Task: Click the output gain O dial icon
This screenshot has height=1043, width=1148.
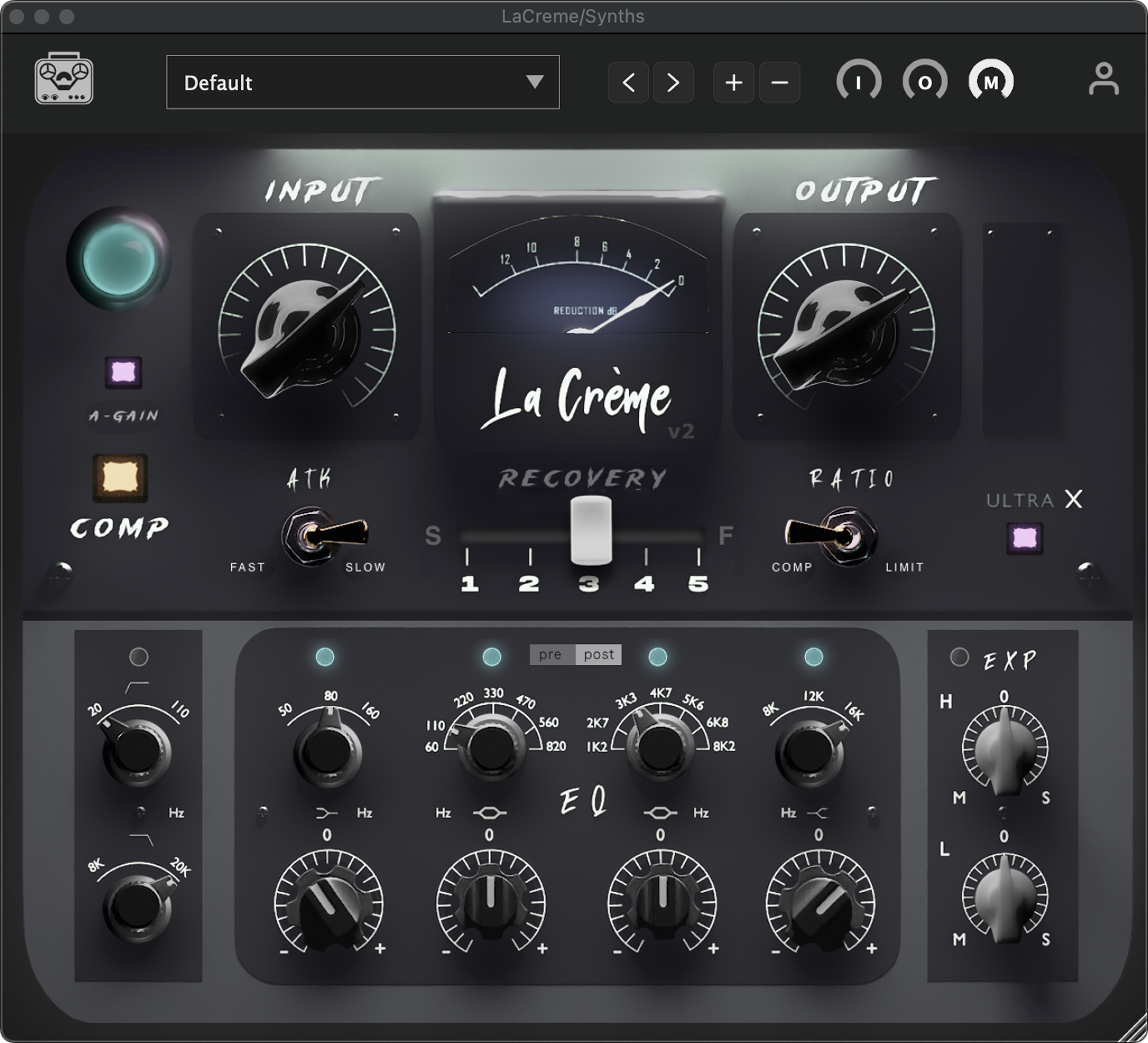Action: [x=925, y=82]
